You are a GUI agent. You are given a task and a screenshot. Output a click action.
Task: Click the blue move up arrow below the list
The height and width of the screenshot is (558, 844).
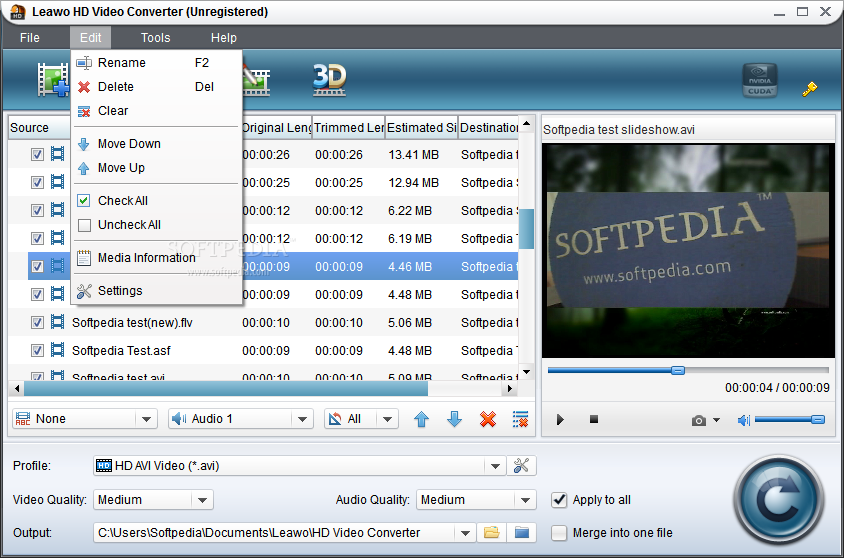[421, 419]
